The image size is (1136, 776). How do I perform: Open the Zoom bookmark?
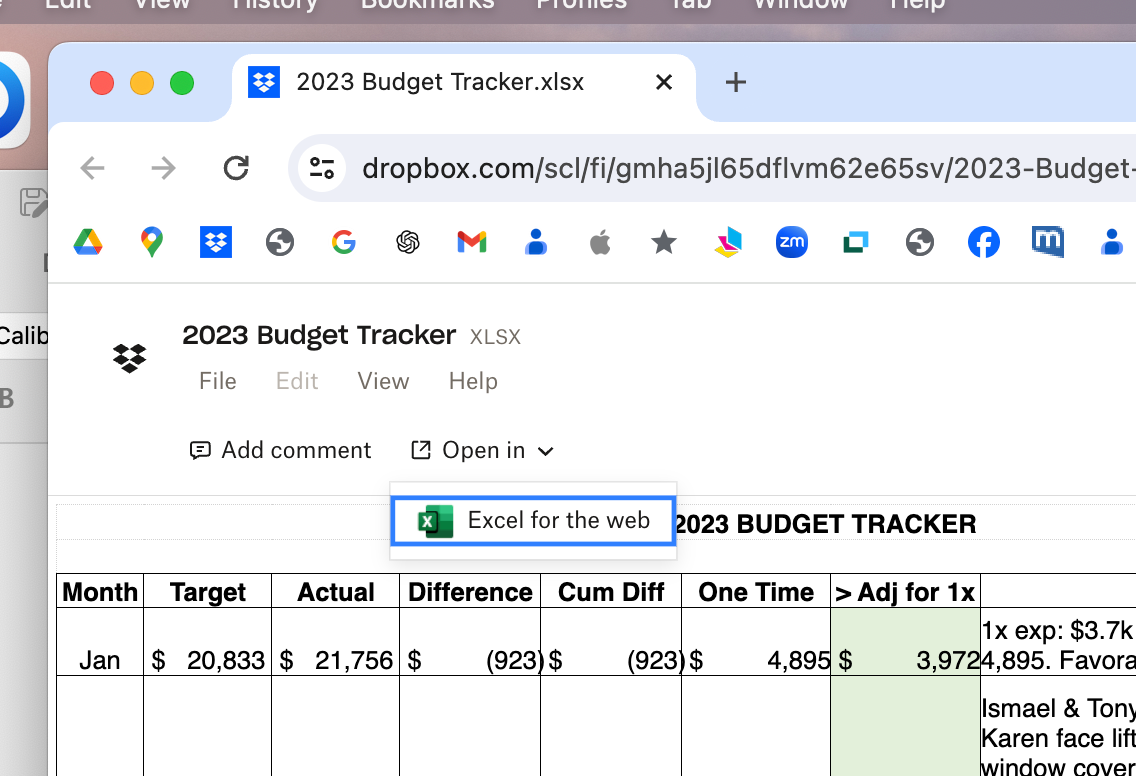coord(791,242)
